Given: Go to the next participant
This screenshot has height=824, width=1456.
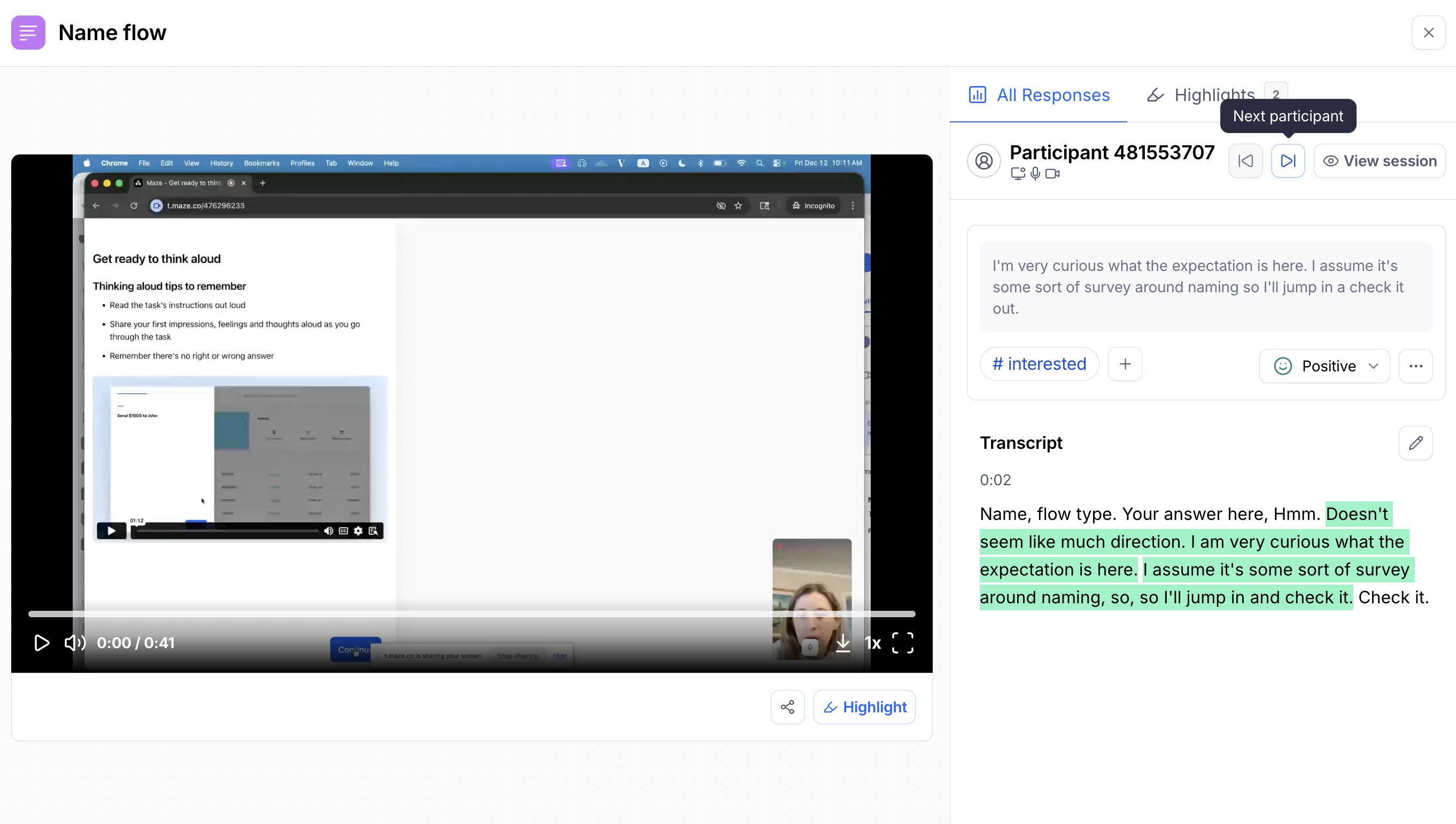Looking at the screenshot, I should (1288, 161).
